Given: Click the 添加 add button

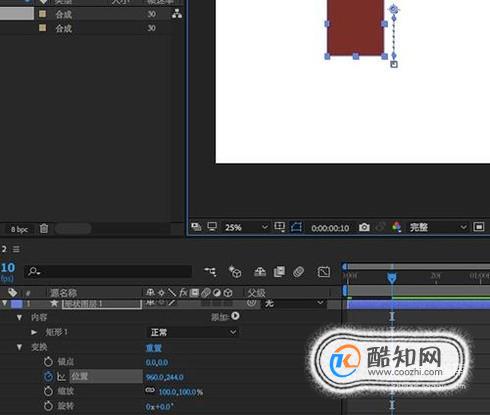Looking at the screenshot, I should (x=225, y=317).
